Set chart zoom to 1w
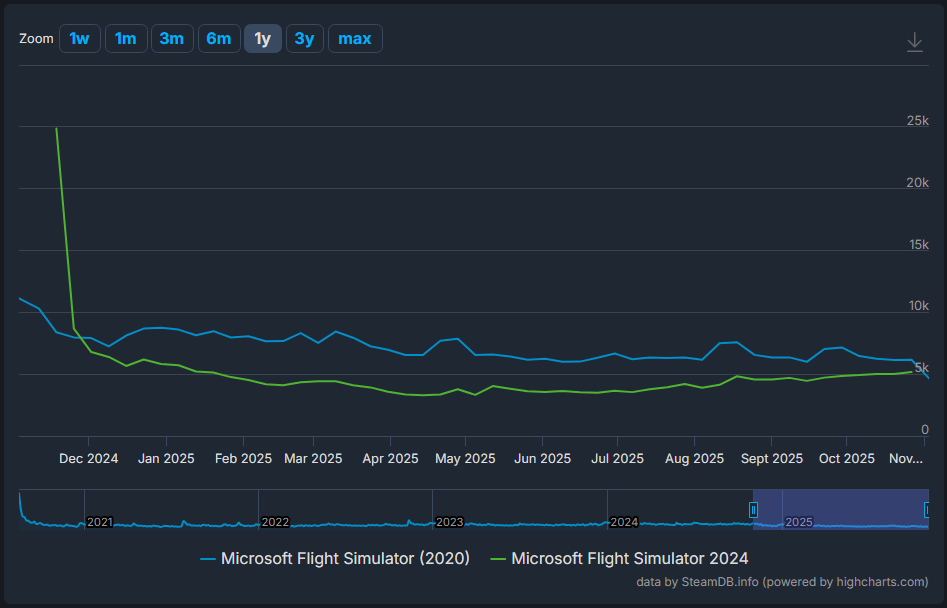 79,39
